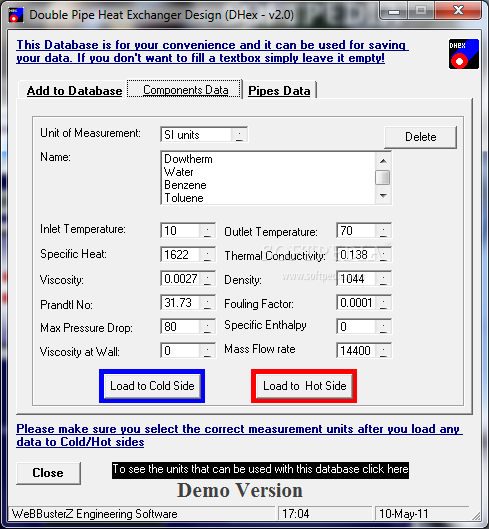Minimize the DHex window
The height and width of the screenshot is (529, 489).
[393, 11]
